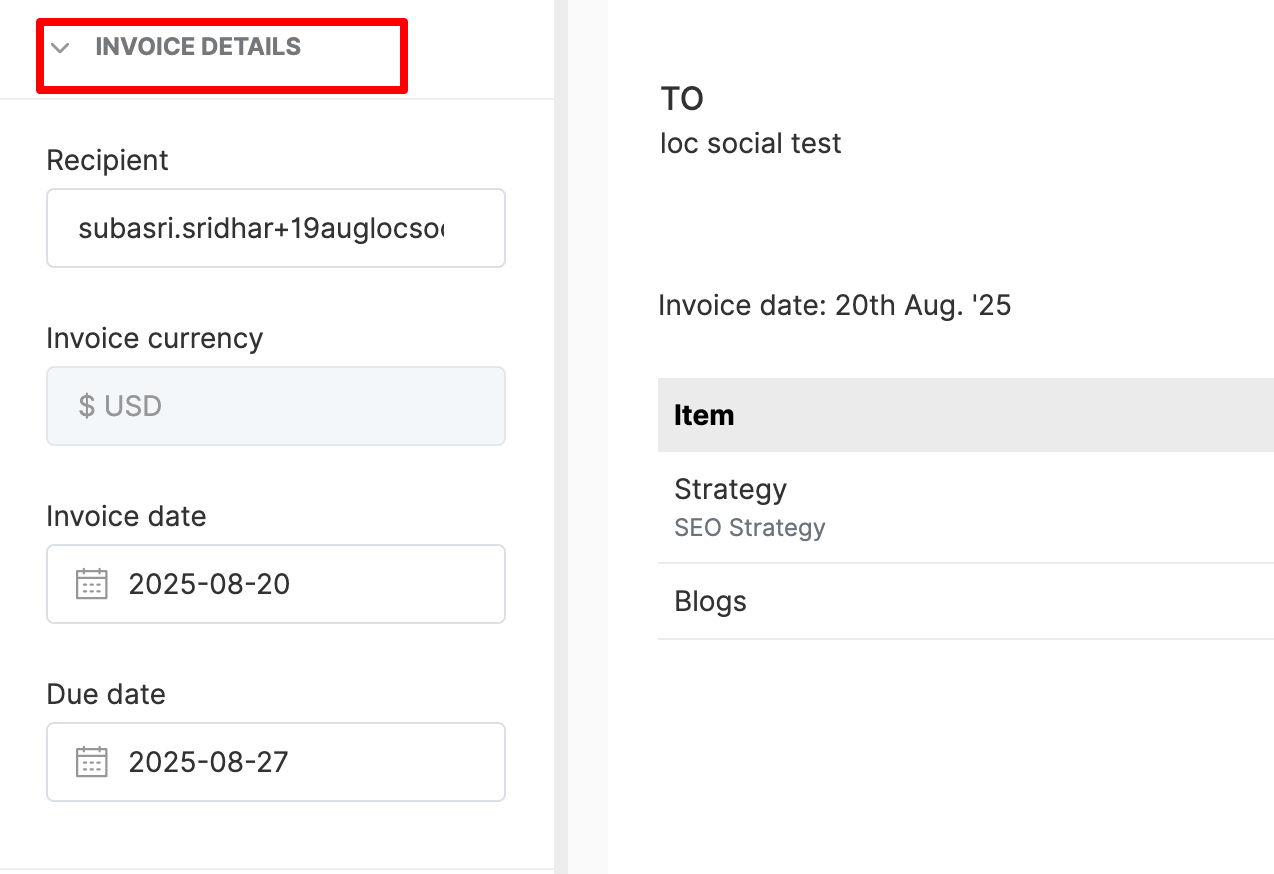Select the Strategy line item

730,489
